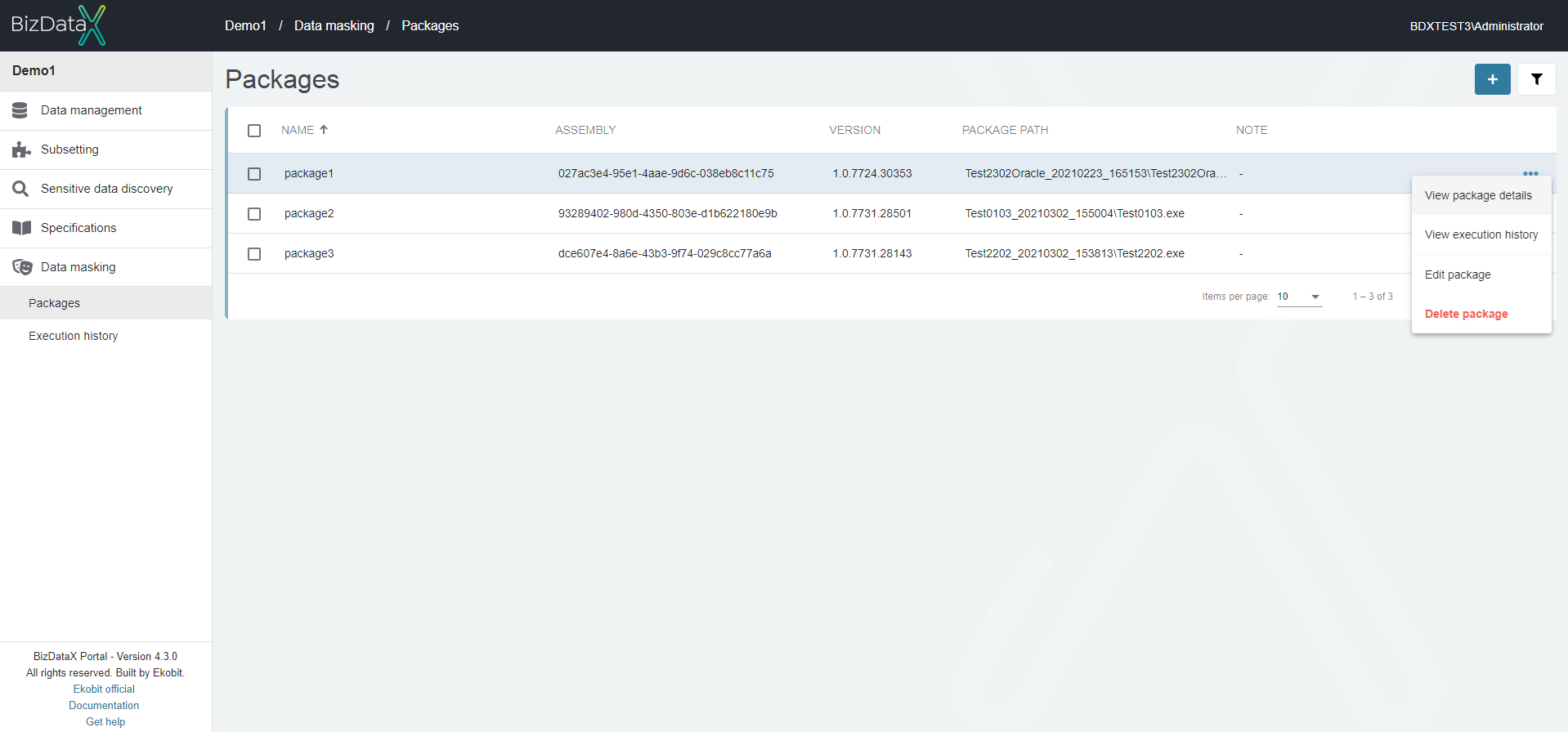
Task: Click the three-dots menu for package1
Action: (1530, 173)
